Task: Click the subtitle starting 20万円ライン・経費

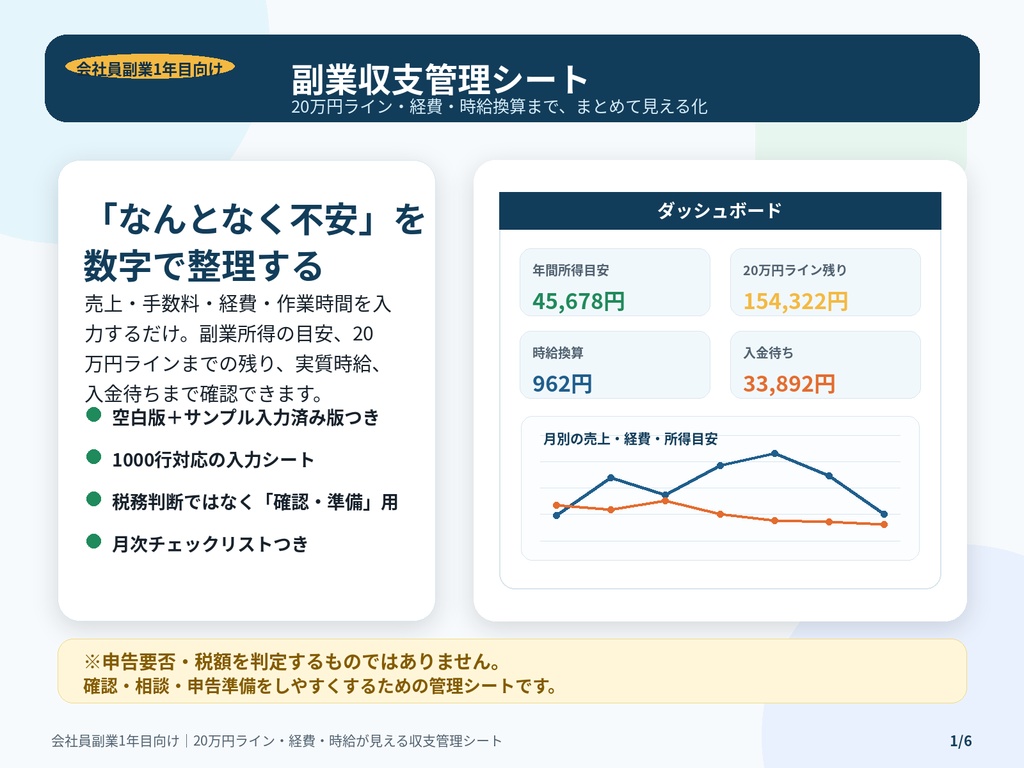Action: (x=499, y=106)
